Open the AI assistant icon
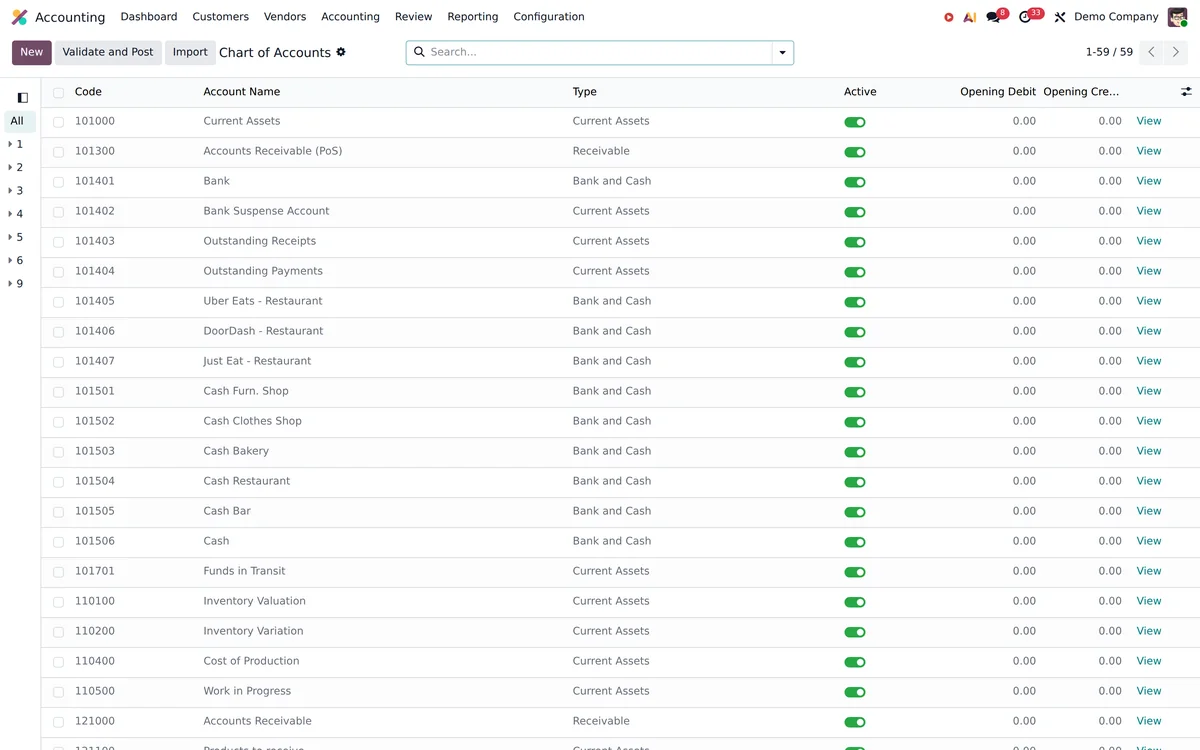The width and height of the screenshot is (1200, 750). point(970,17)
